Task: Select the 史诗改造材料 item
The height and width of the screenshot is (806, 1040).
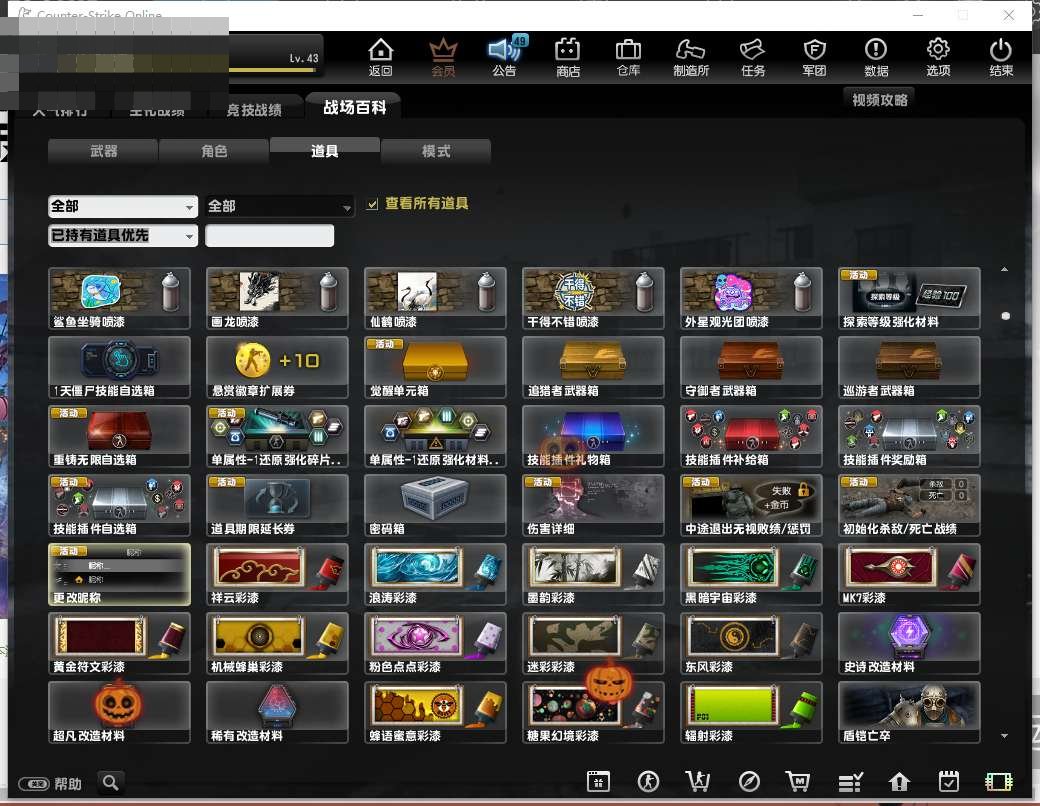Action: coord(909,643)
